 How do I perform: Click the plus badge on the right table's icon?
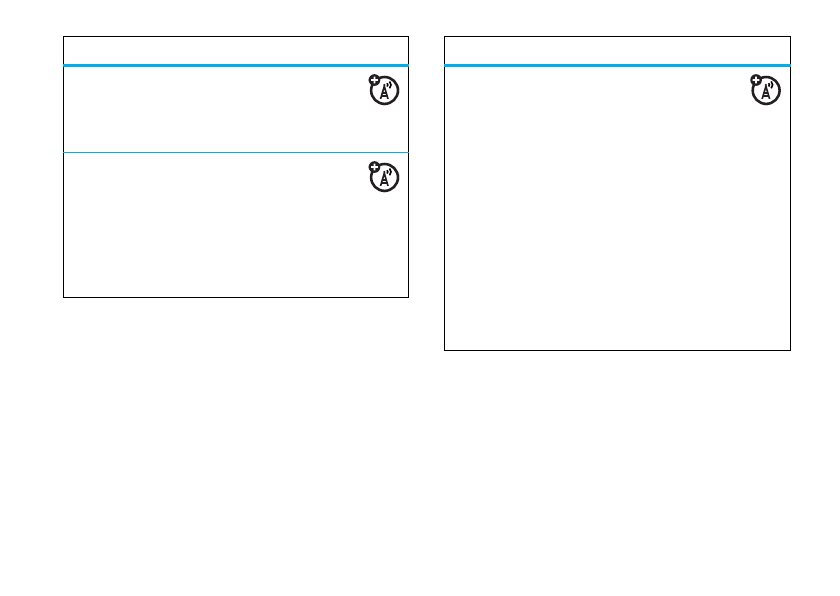(x=756, y=80)
